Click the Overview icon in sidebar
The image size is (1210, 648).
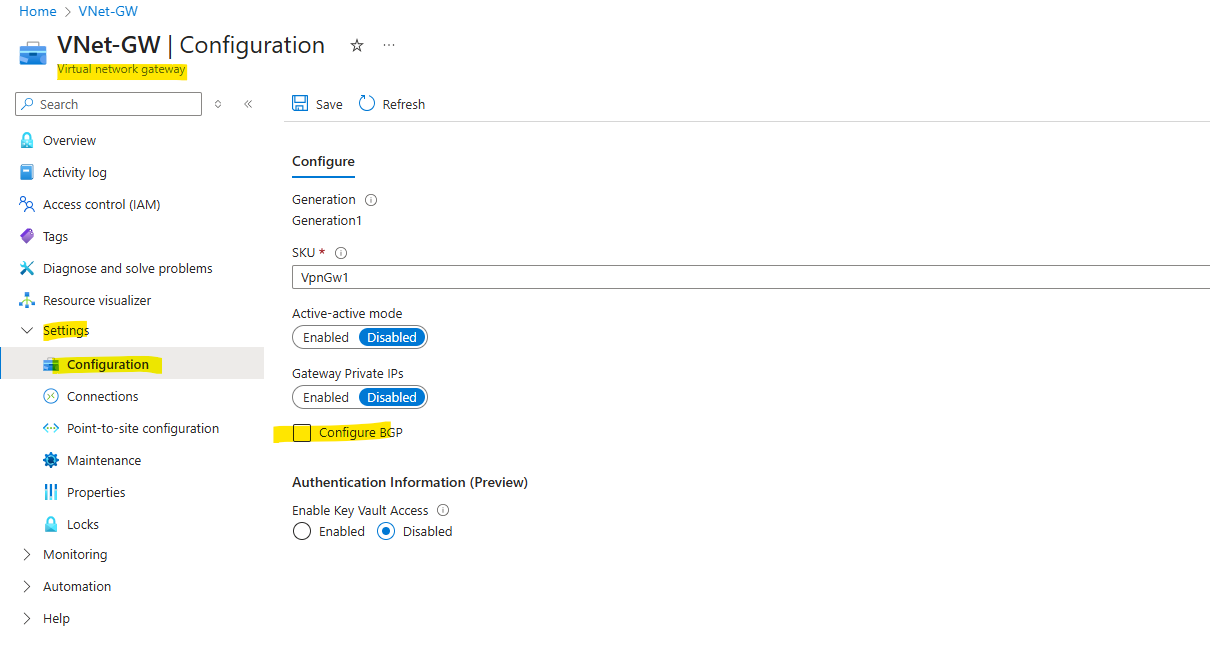click(x=27, y=140)
